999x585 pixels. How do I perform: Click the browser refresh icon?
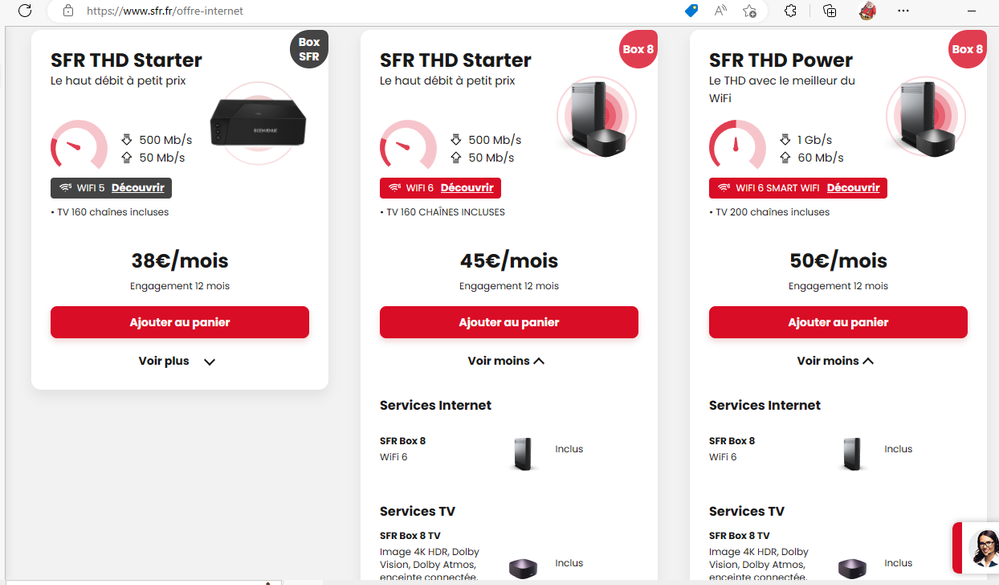(x=25, y=11)
